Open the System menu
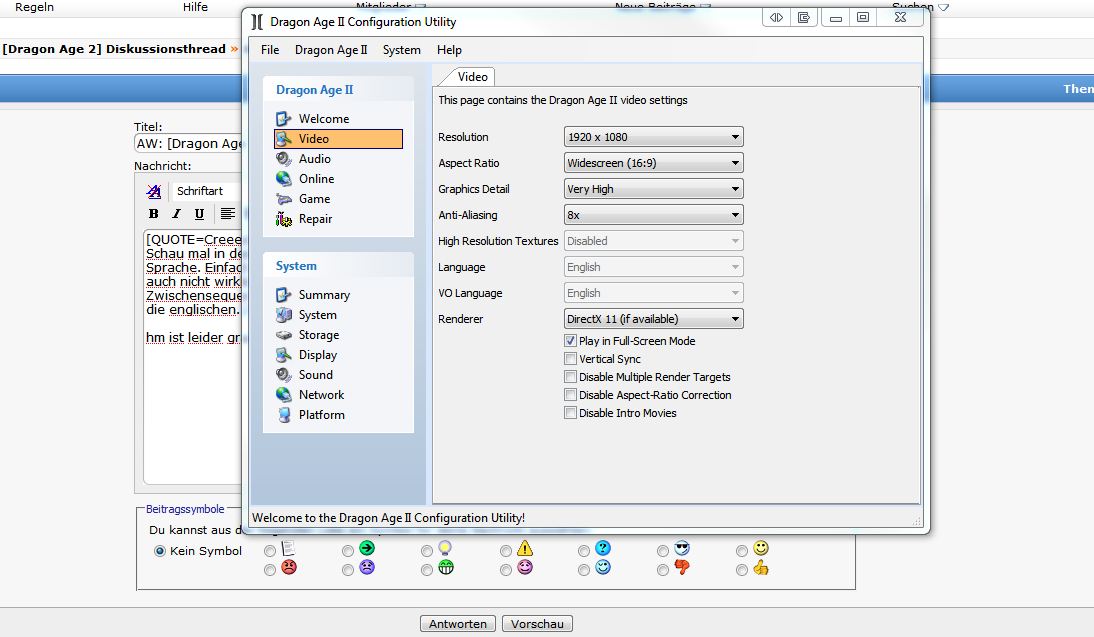 (x=401, y=50)
